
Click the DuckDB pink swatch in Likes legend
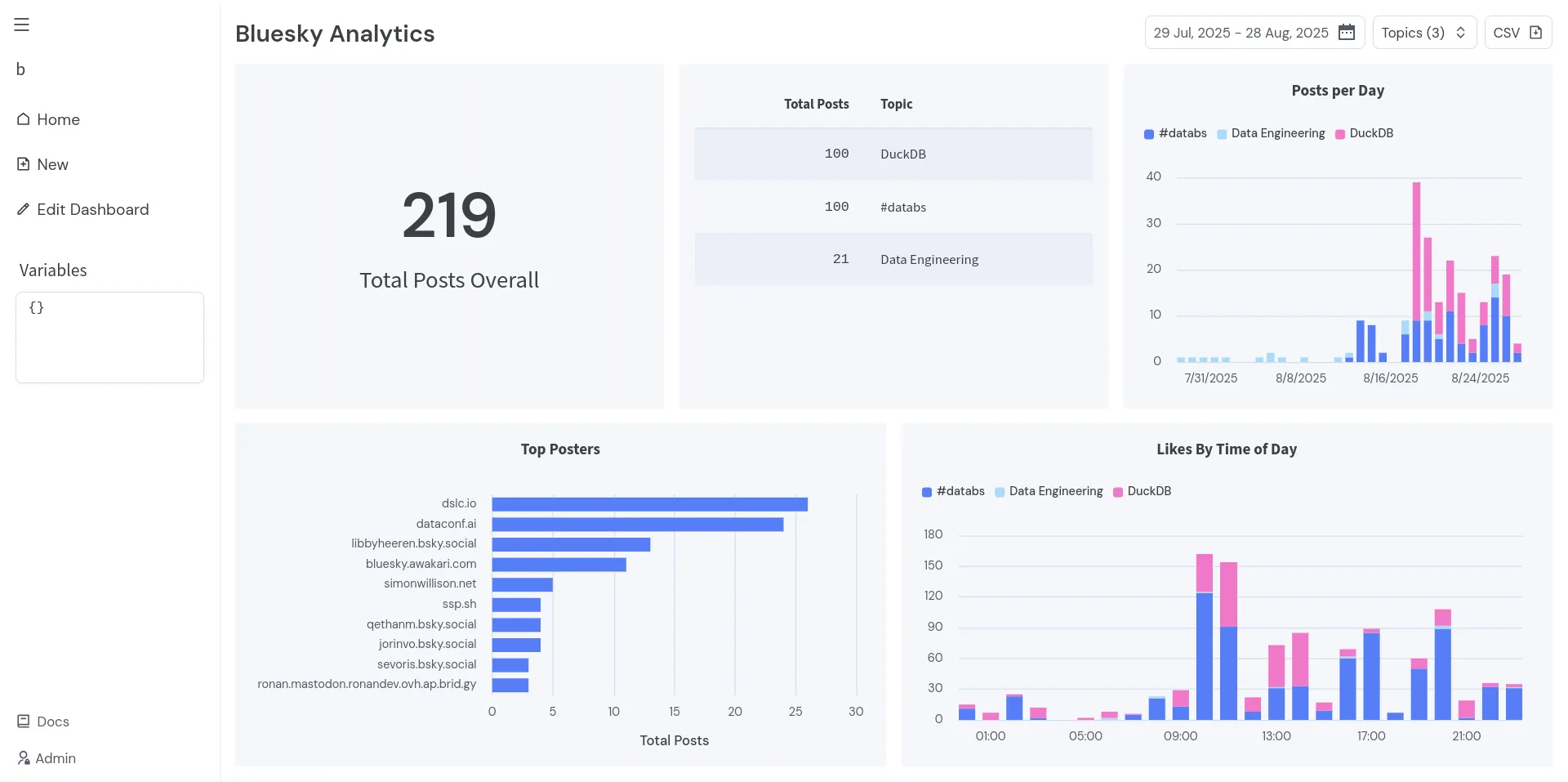(1118, 492)
